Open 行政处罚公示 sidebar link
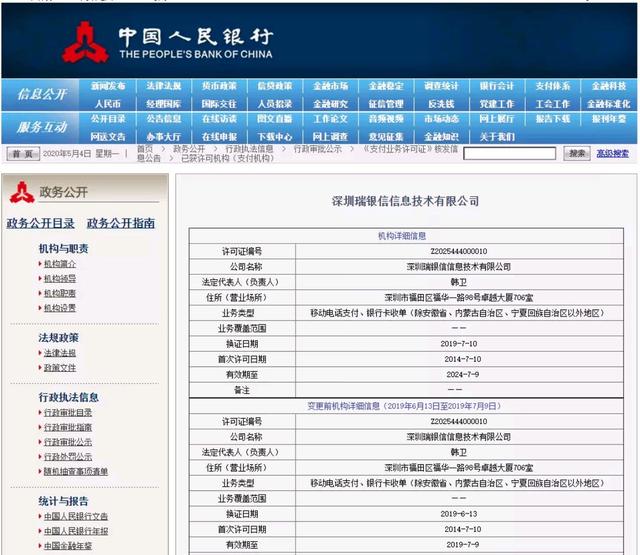 (x=68, y=457)
